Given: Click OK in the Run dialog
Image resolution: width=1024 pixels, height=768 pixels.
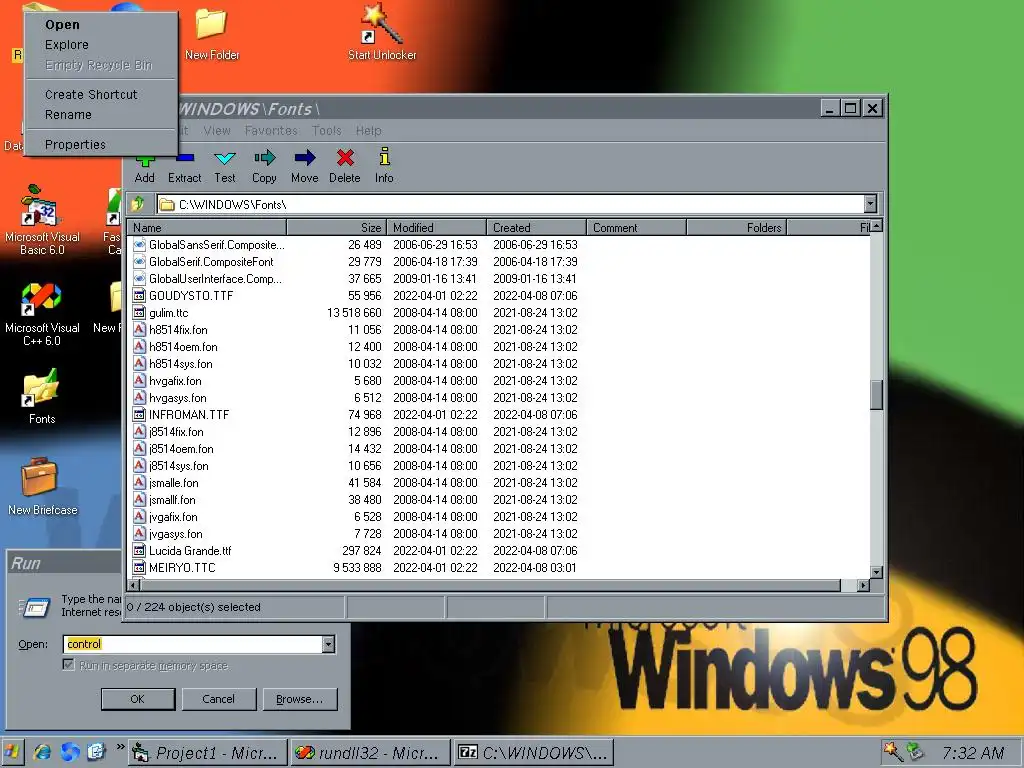Looking at the screenshot, I should click(138, 699).
